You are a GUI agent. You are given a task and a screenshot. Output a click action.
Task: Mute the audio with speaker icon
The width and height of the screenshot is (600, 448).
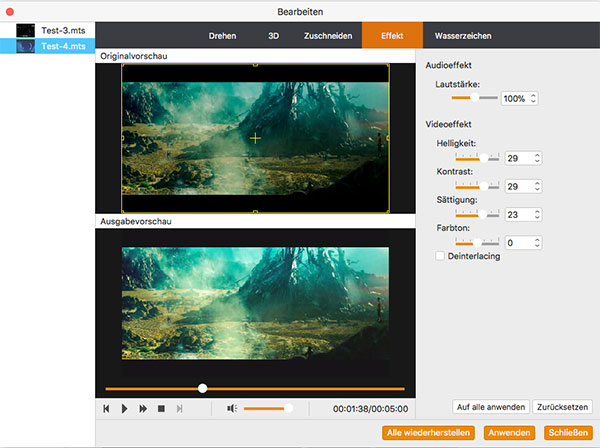click(232, 409)
